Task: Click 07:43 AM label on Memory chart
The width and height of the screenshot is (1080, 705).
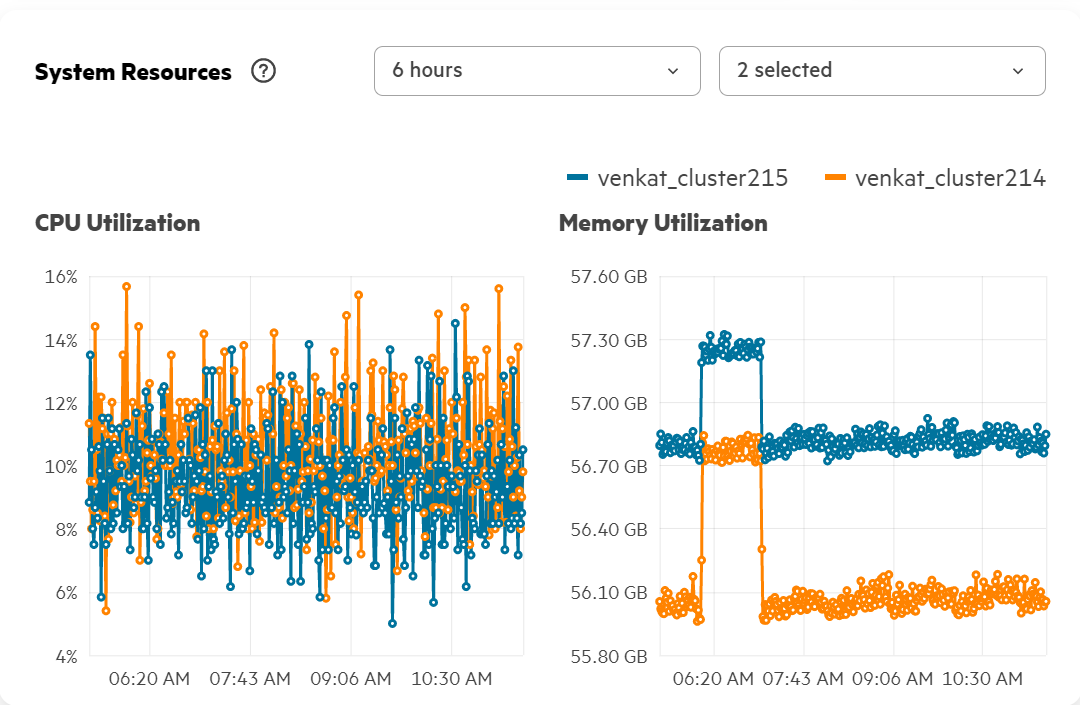Action: click(x=803, y=679)
